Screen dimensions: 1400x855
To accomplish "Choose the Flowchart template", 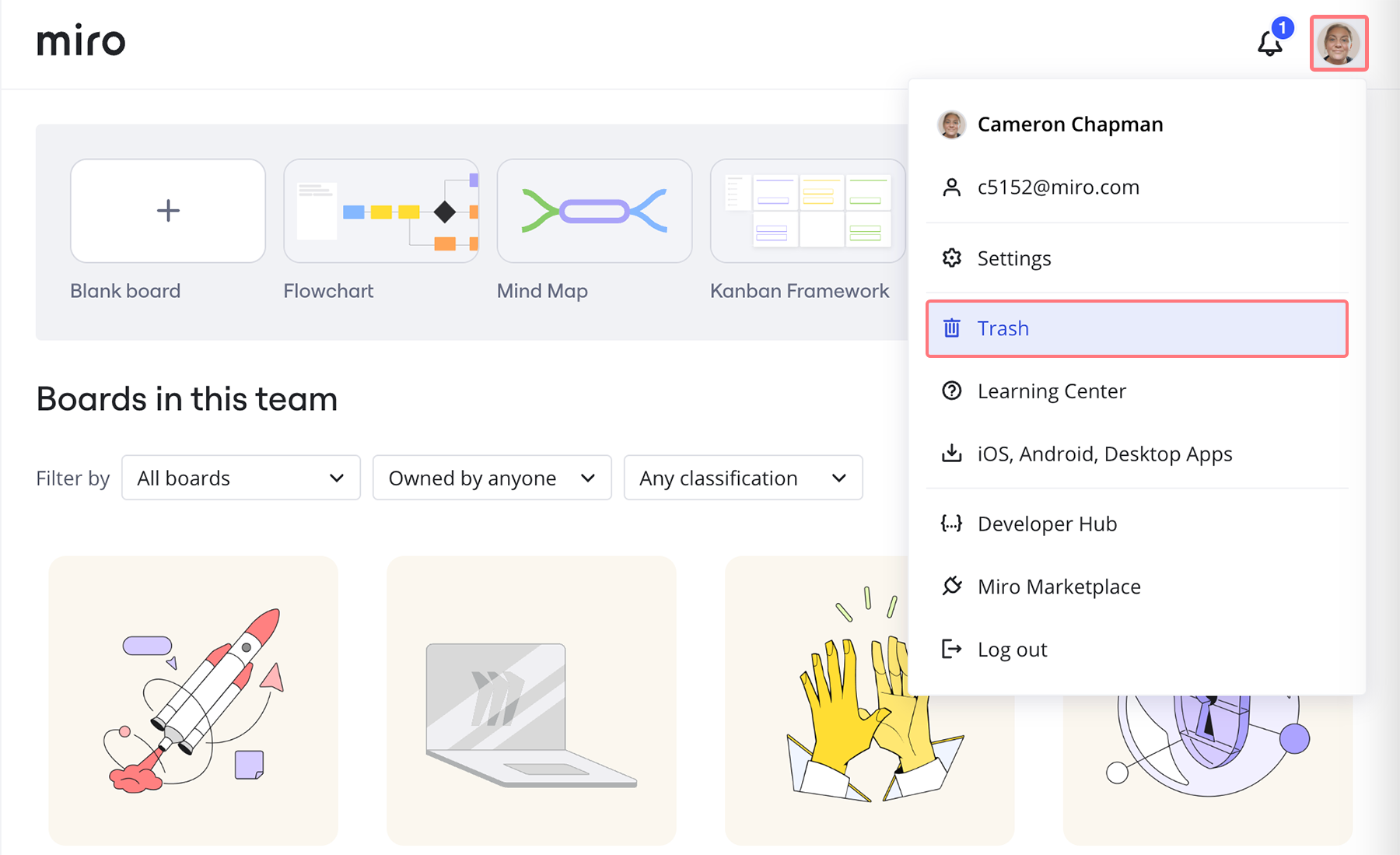I will click(381, 211).
